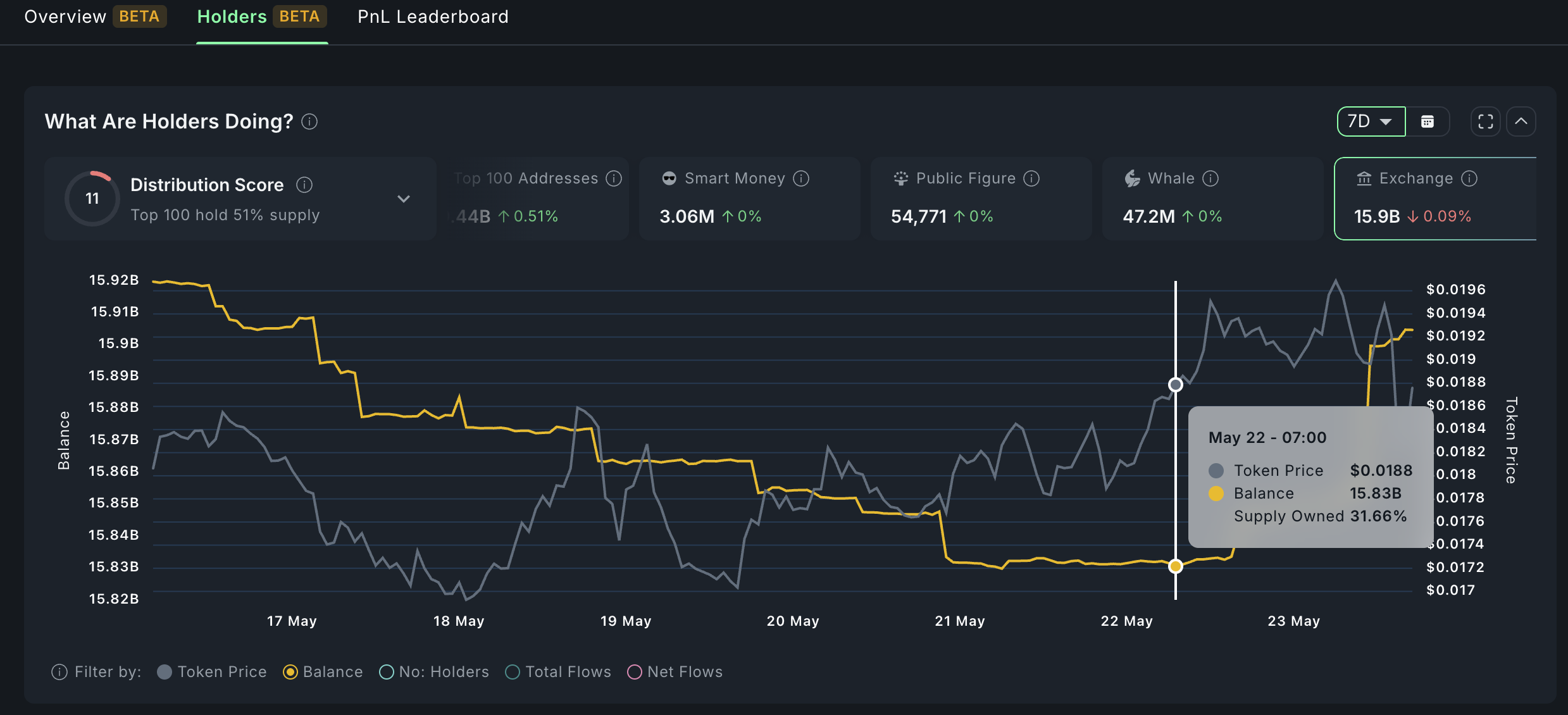Open the What Are Holders Doing info tooltip
1568x715 pixels.
click(x=309, y=121)
